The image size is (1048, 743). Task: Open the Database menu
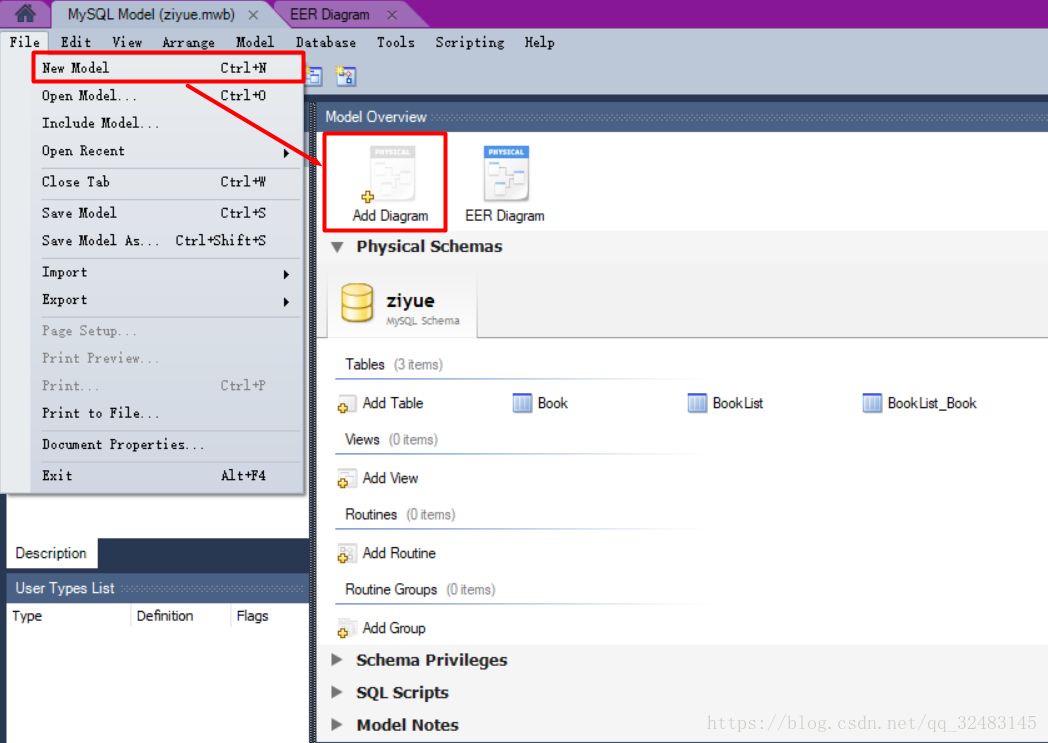click(x=325, y=42)
